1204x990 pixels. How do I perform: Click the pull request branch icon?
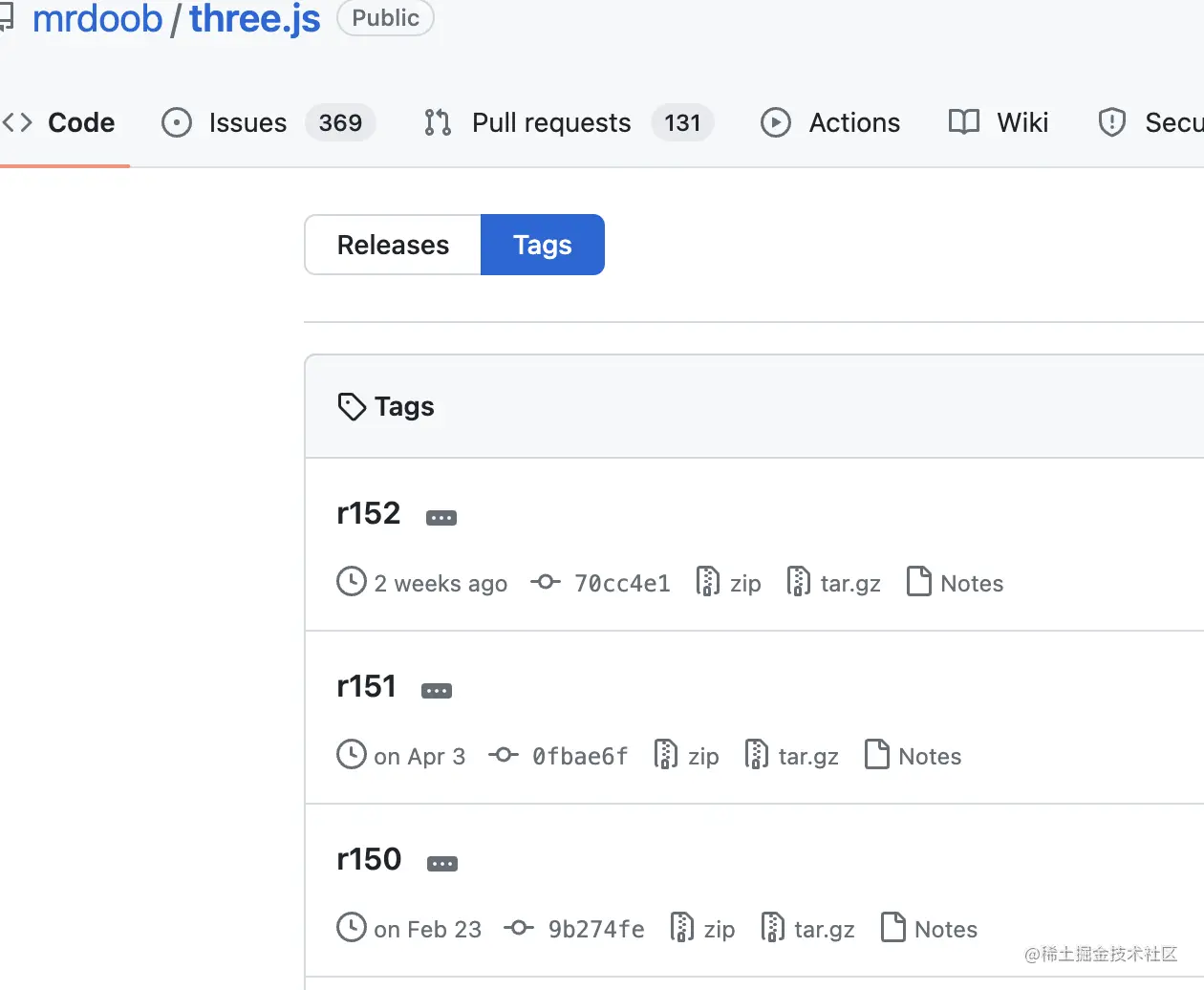(x=438, y=122)
